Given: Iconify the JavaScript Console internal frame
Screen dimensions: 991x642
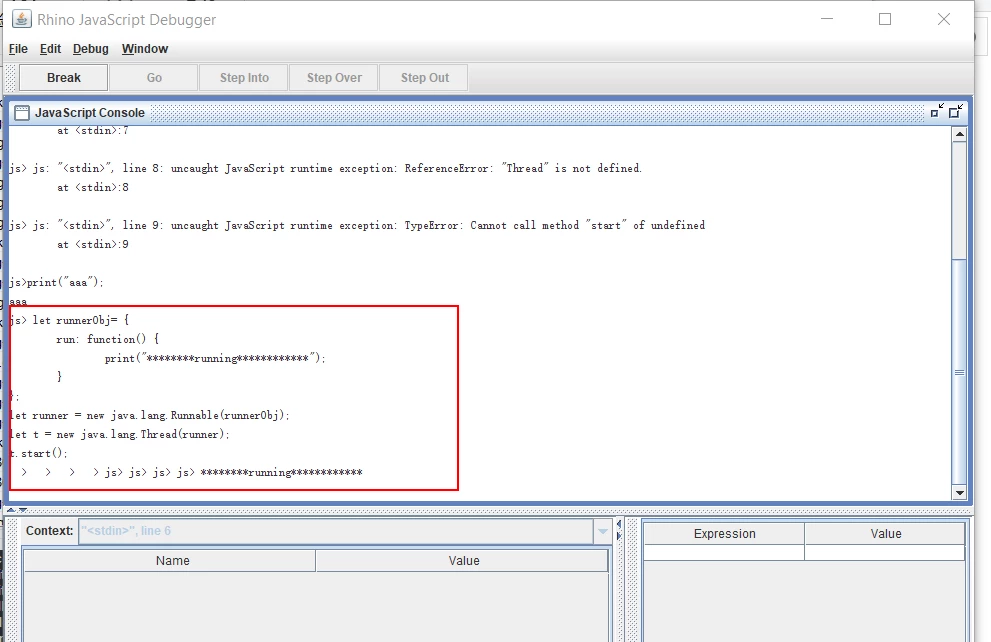Looking at the screenshot, I should (x=937, y=111).
